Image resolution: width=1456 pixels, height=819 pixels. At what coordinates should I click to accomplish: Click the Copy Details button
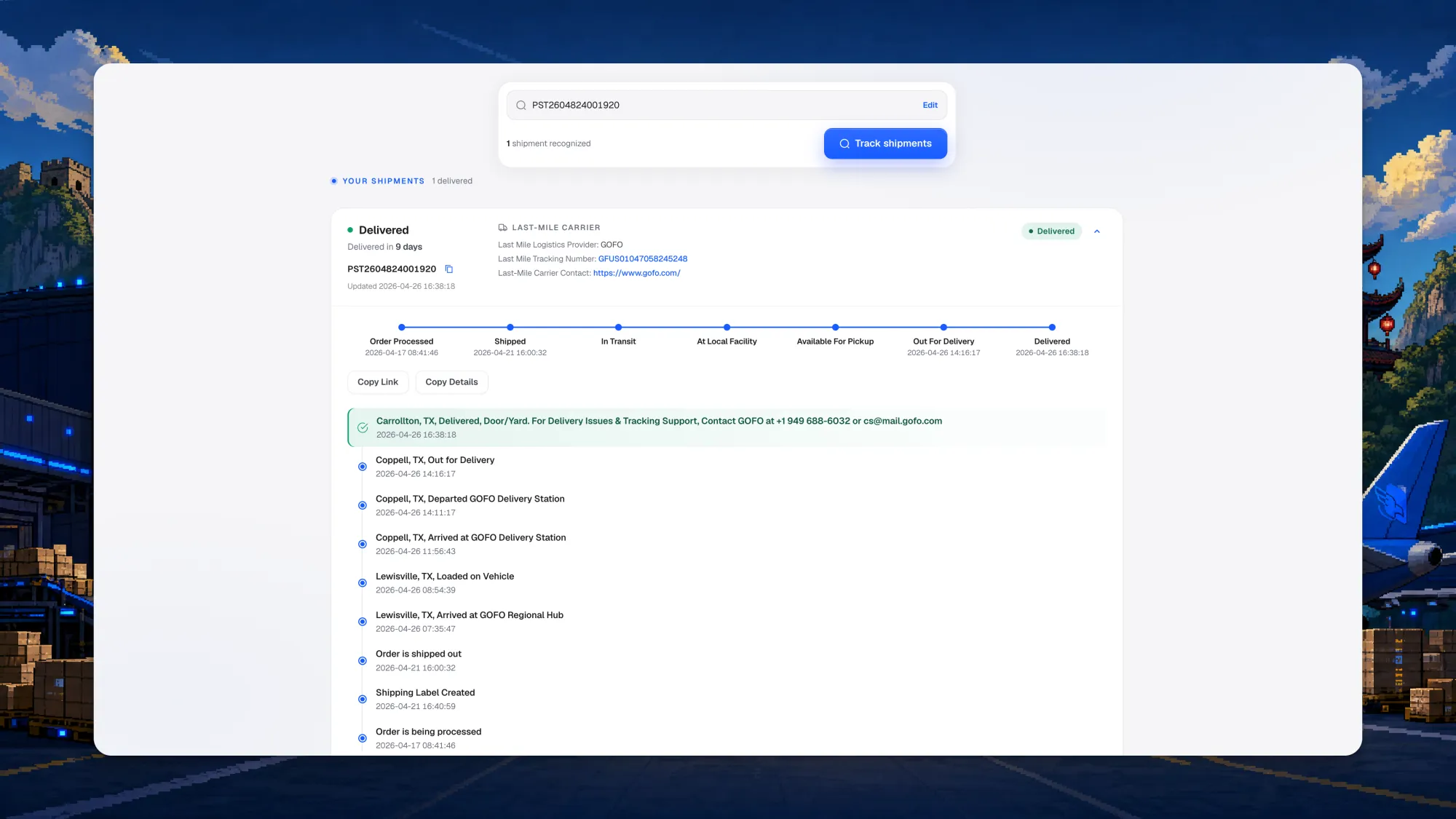click(451, 382)
